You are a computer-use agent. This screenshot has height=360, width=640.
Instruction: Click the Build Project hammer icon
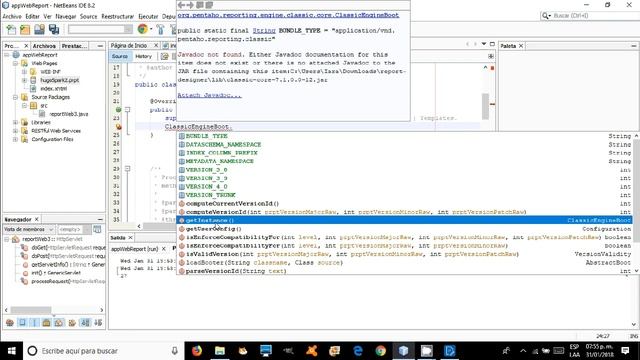[160, 29]
